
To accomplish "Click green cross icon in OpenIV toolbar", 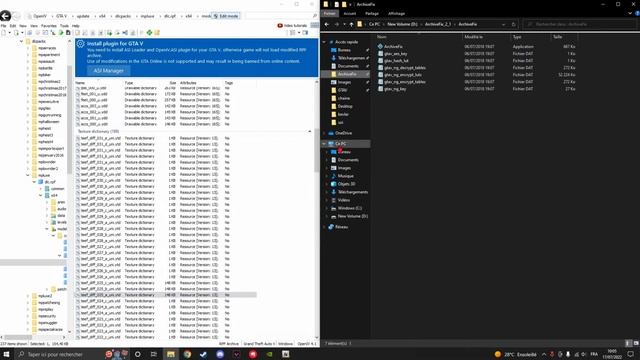I will [149, 33].
